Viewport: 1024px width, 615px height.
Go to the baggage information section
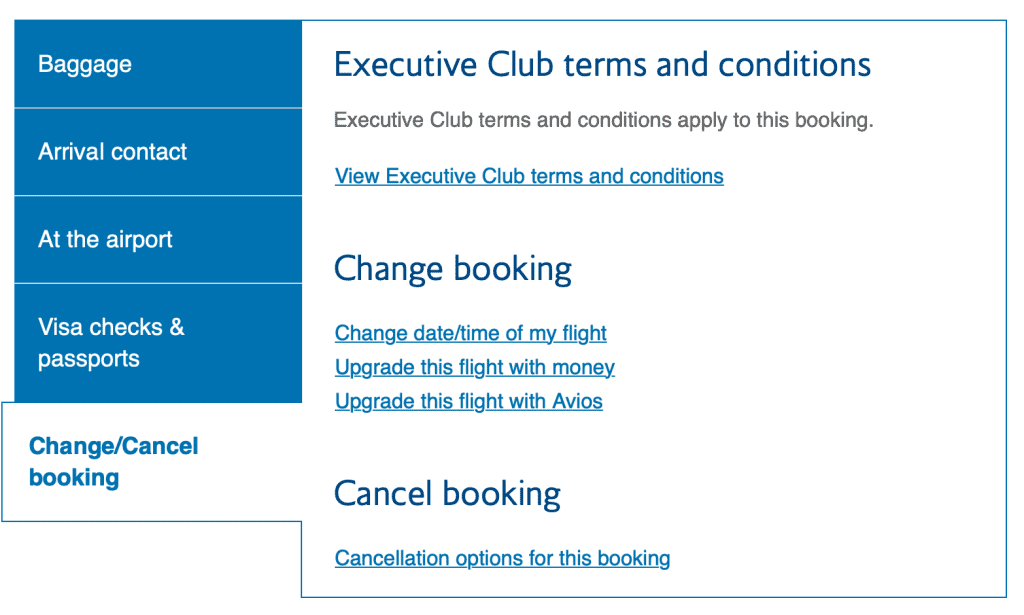tap(158, 64)
